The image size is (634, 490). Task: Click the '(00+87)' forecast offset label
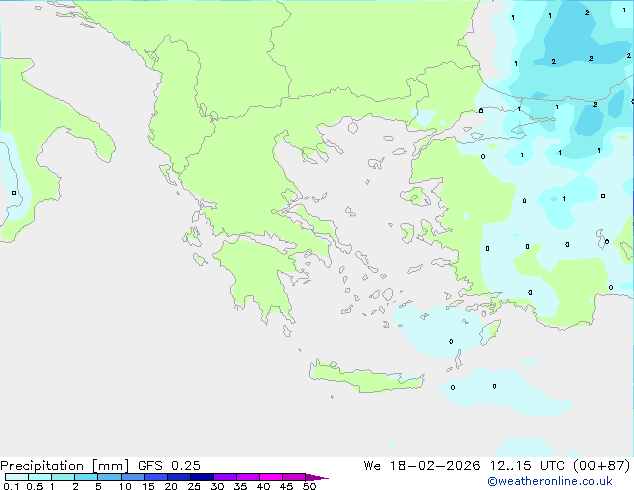(602, 466)
